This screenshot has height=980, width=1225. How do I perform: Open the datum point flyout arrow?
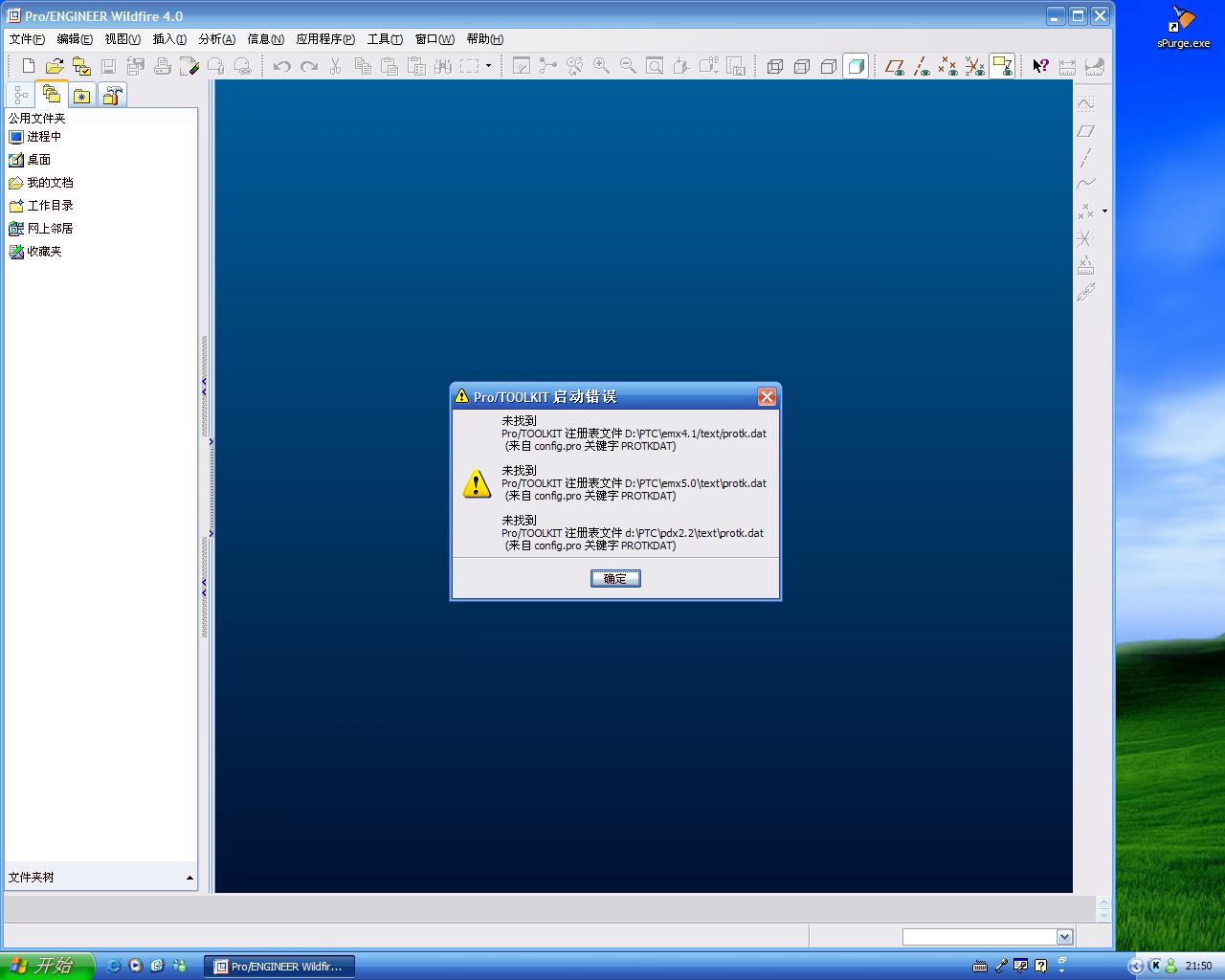pos(1104,212)
